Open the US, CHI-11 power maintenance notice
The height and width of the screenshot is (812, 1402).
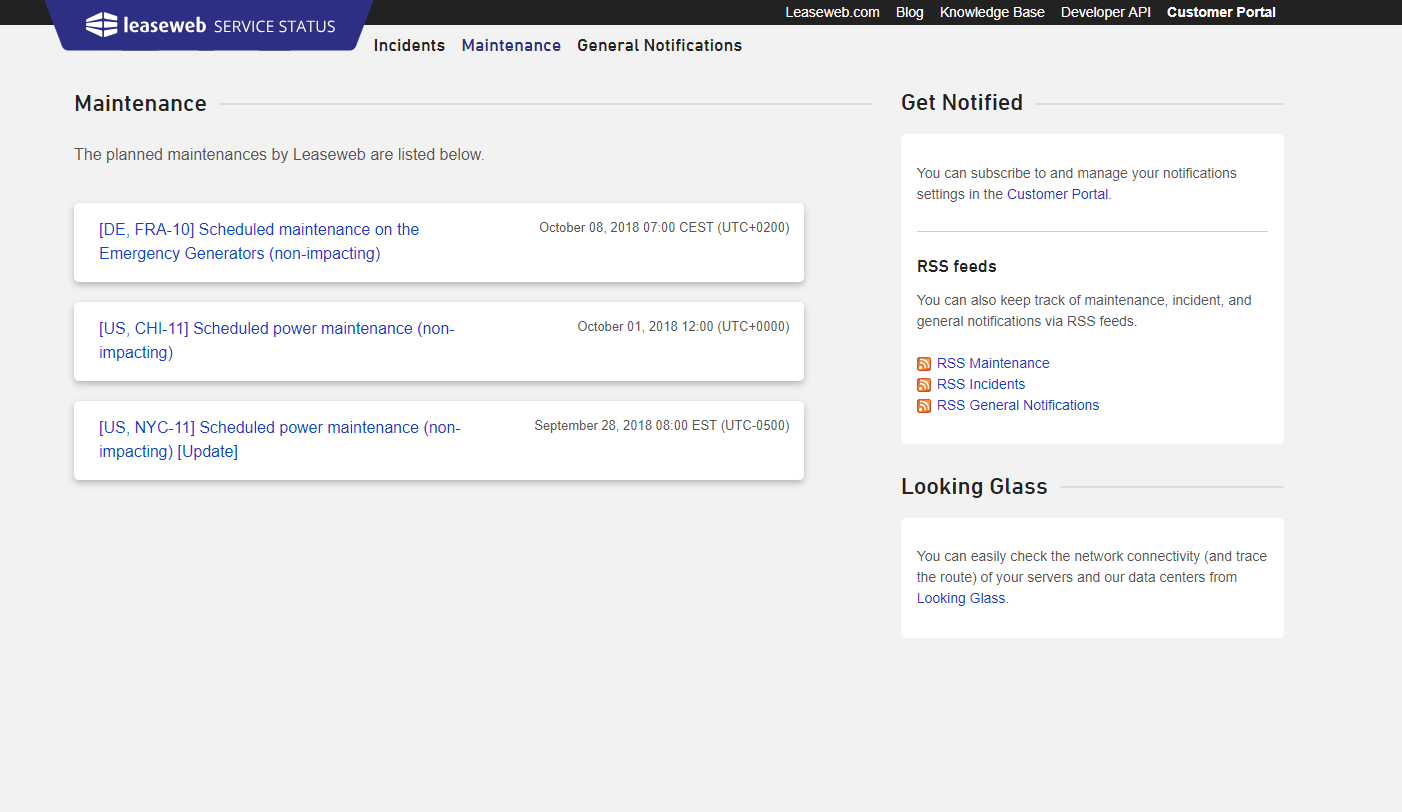pos(276,340)
